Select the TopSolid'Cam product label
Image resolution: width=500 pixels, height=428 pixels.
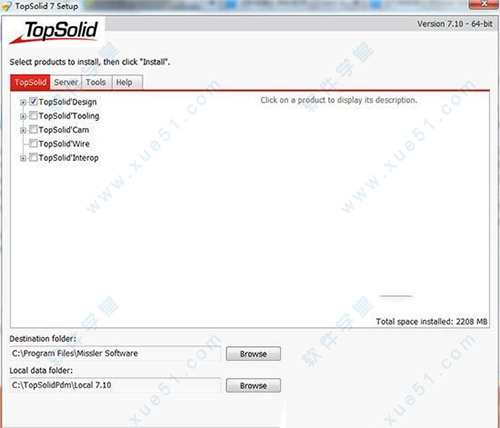pos(64,130)
